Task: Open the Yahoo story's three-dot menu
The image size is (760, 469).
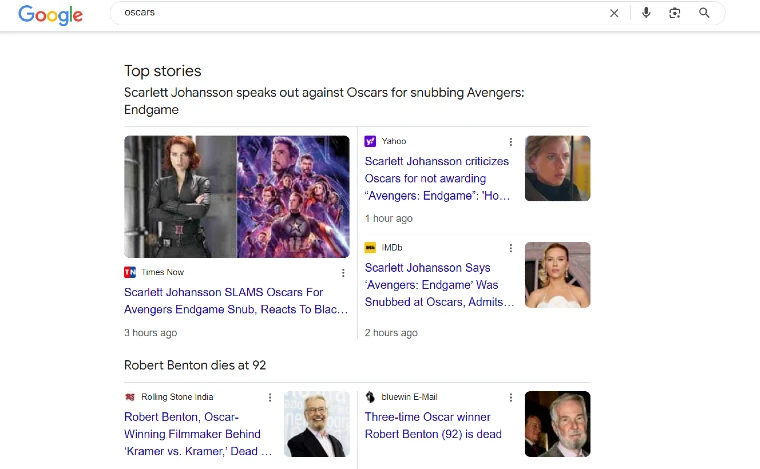Action: tap(510, 141)
